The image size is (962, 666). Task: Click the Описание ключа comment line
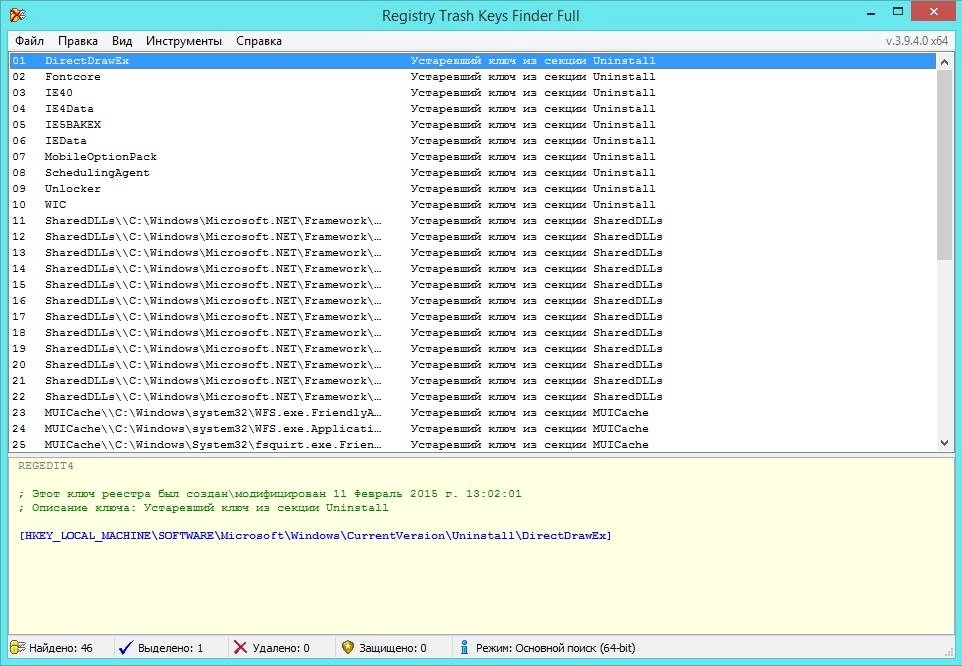click(203, 508)
